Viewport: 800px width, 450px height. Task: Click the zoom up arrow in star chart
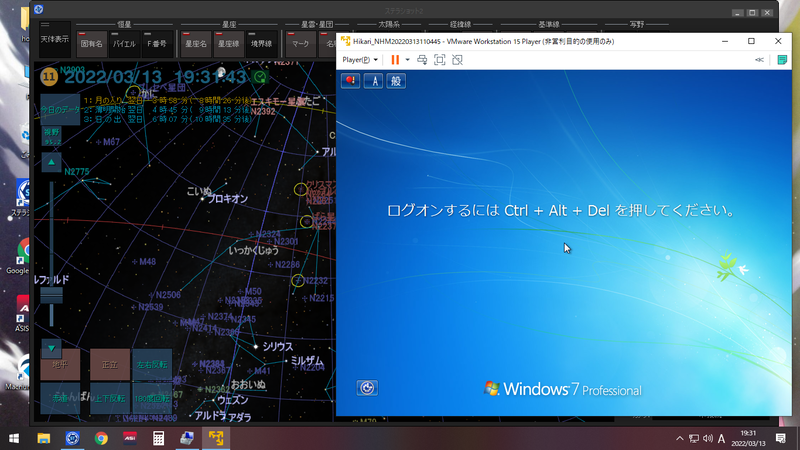[x=51, y=162]
